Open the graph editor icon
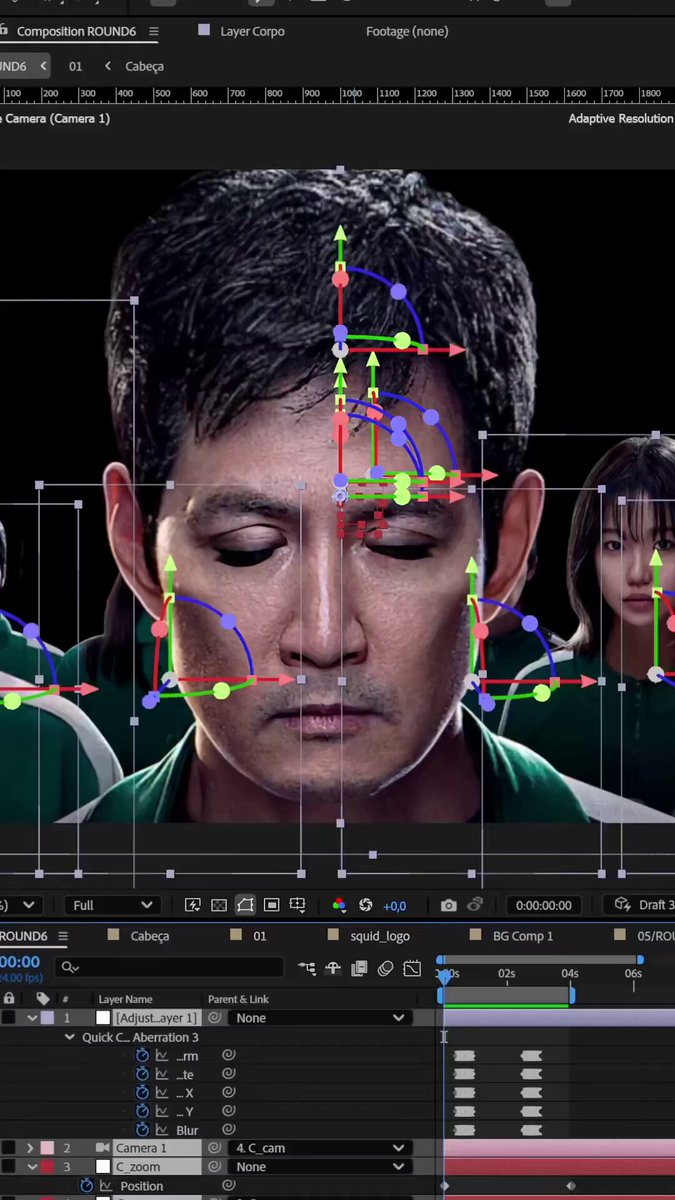 click(x=412, y=968)
